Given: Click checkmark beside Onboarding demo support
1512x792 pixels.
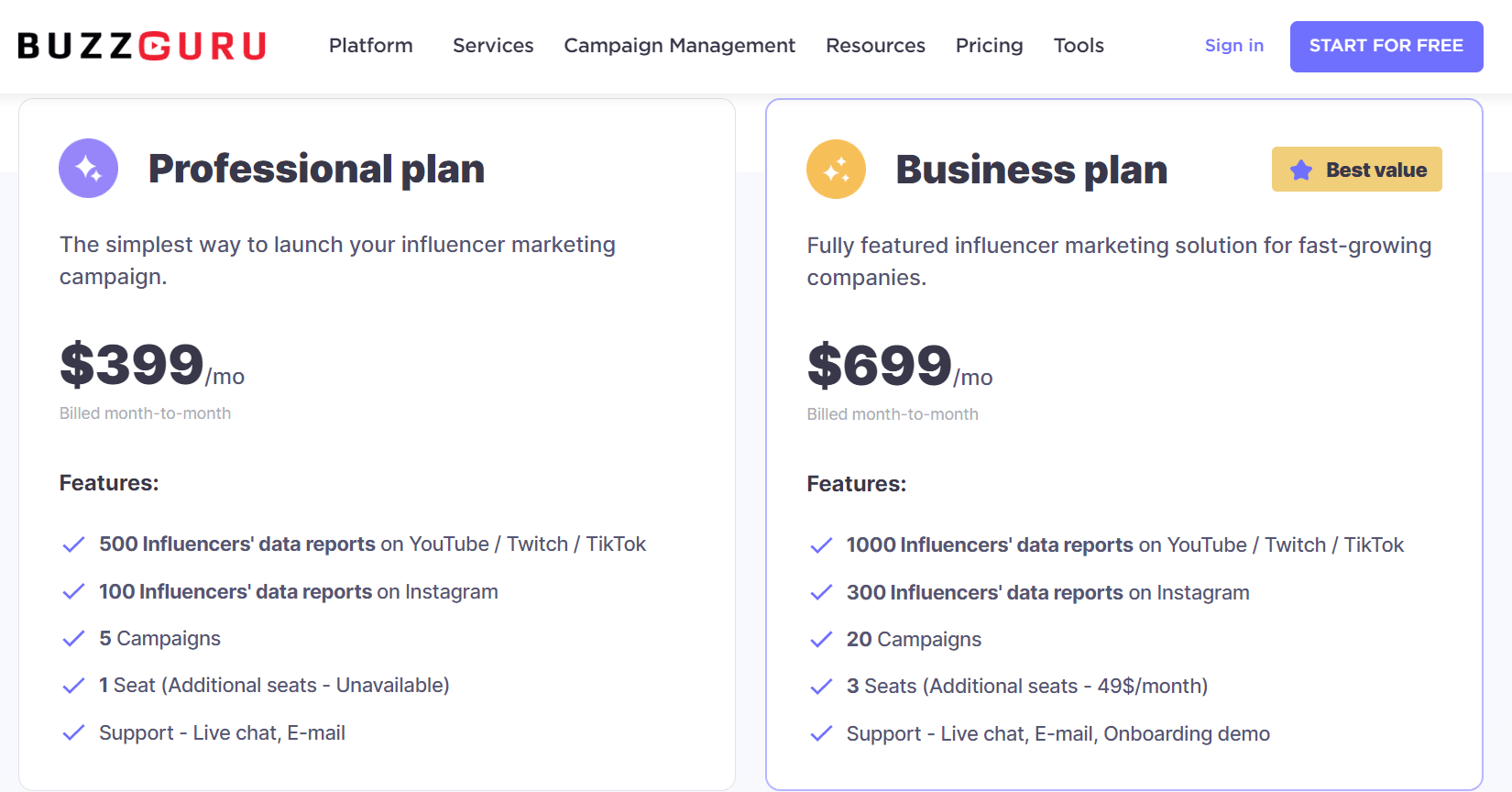Looking at the screenshot, I should 821,734.
